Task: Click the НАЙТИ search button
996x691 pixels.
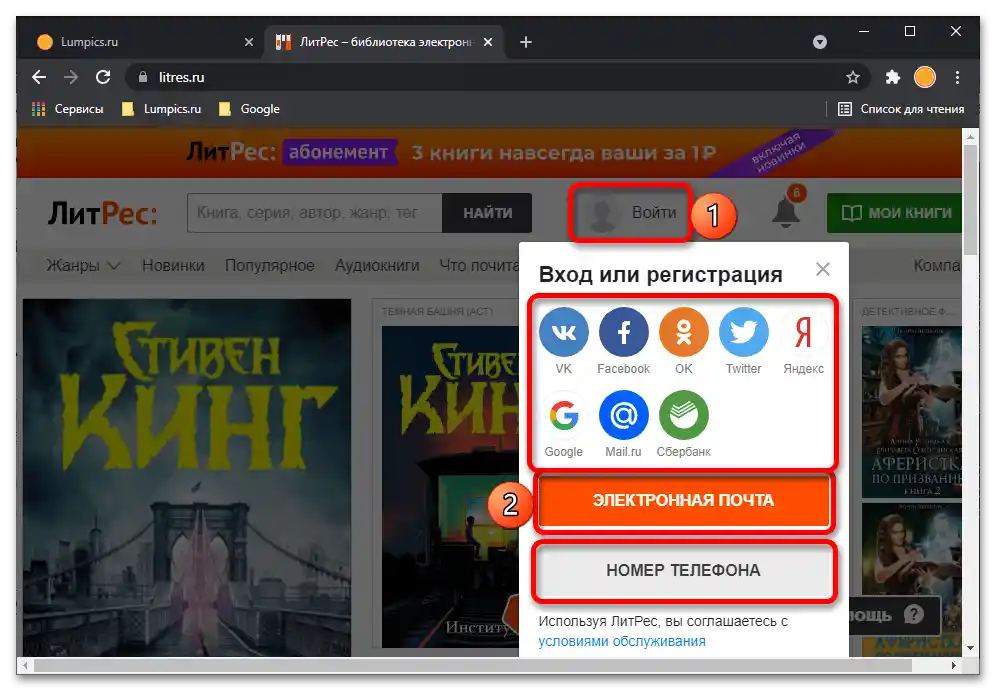Action: [487, 213]
